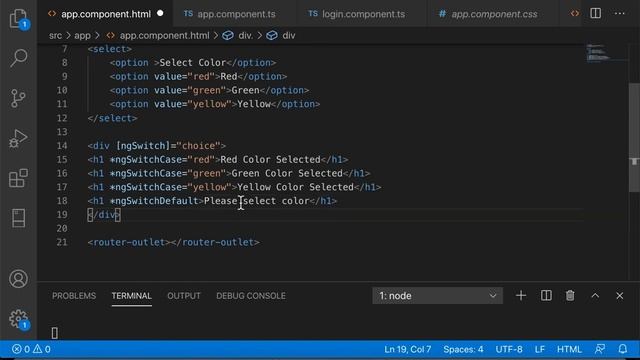The image size is (640, 360).
Task: Switch to app.component.ts tab
Action: (x=236, y=14)
